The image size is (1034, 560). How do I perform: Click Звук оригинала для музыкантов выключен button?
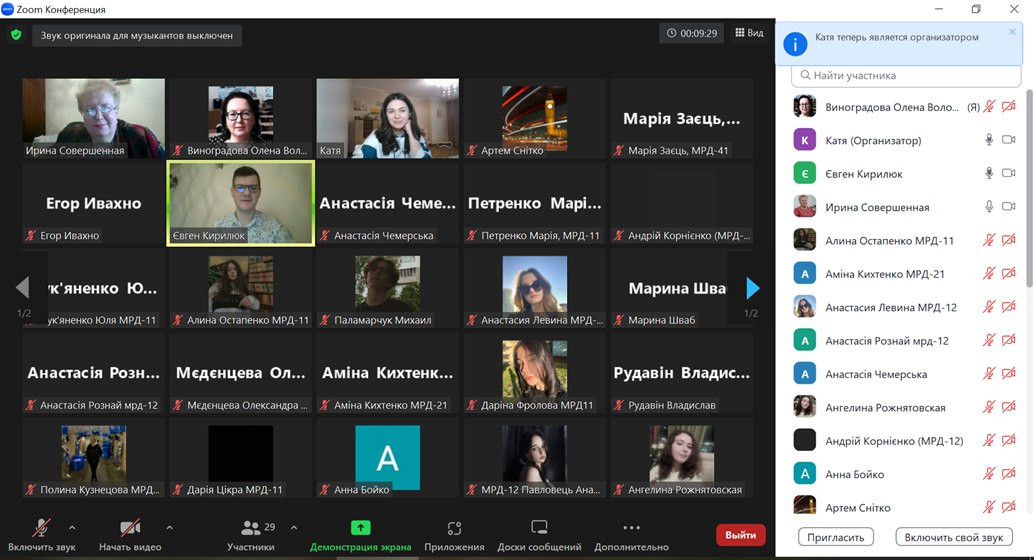[x=137, y=36]
